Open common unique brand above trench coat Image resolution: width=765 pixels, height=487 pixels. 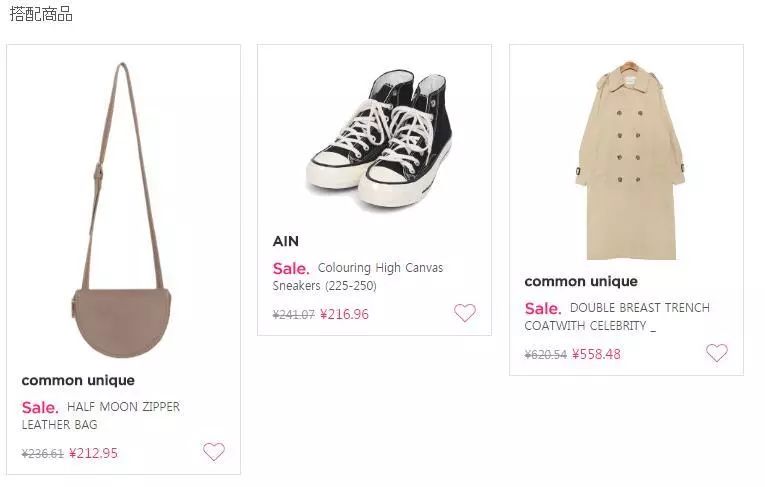[581, 281]
